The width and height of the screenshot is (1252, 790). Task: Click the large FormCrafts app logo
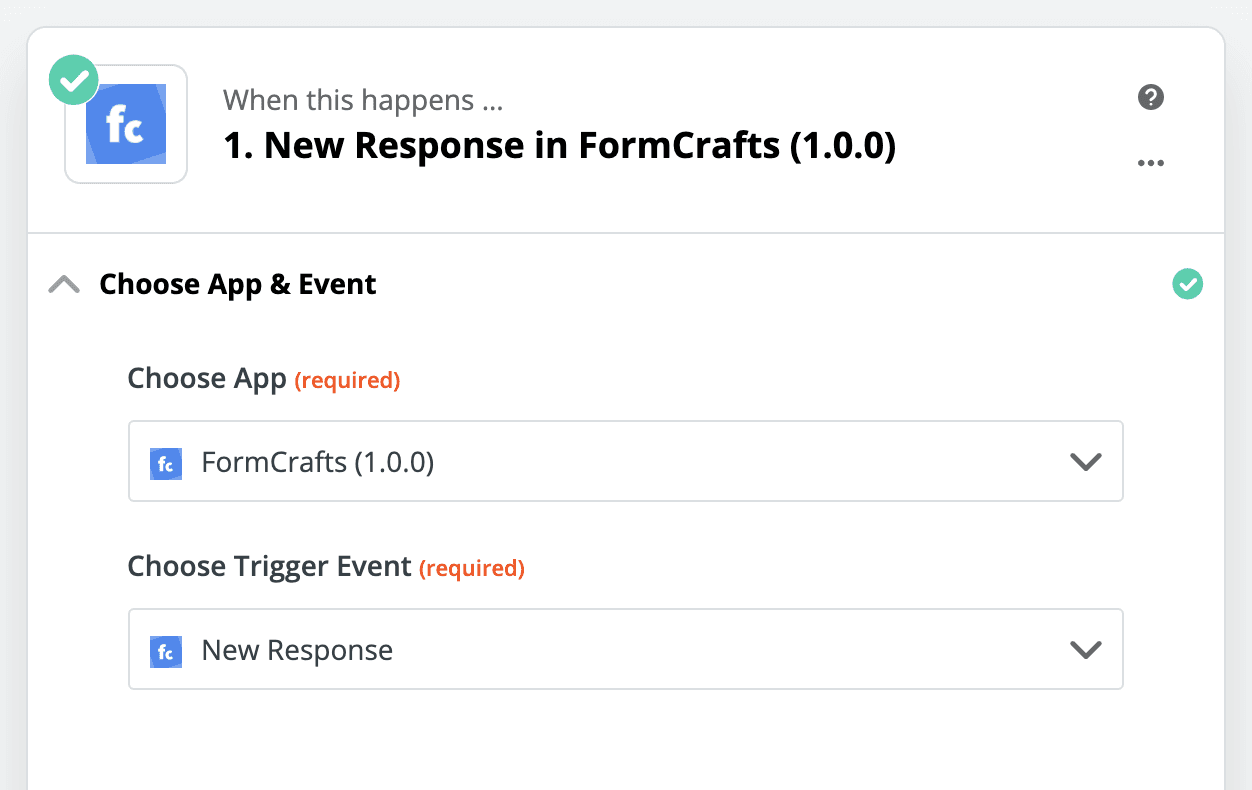coord(126,124)
